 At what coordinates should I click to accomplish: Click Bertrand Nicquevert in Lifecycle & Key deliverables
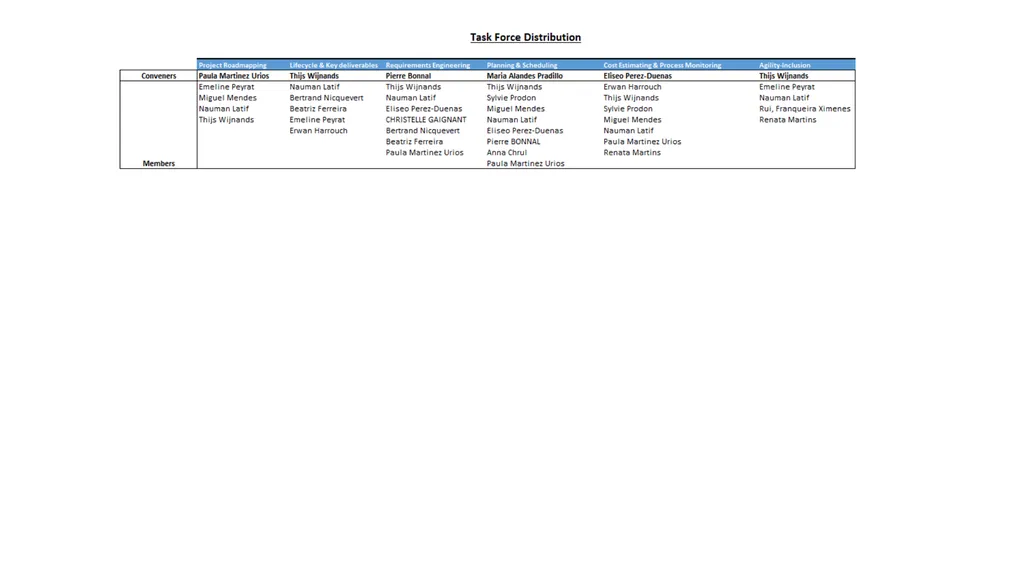pos(327,98)
